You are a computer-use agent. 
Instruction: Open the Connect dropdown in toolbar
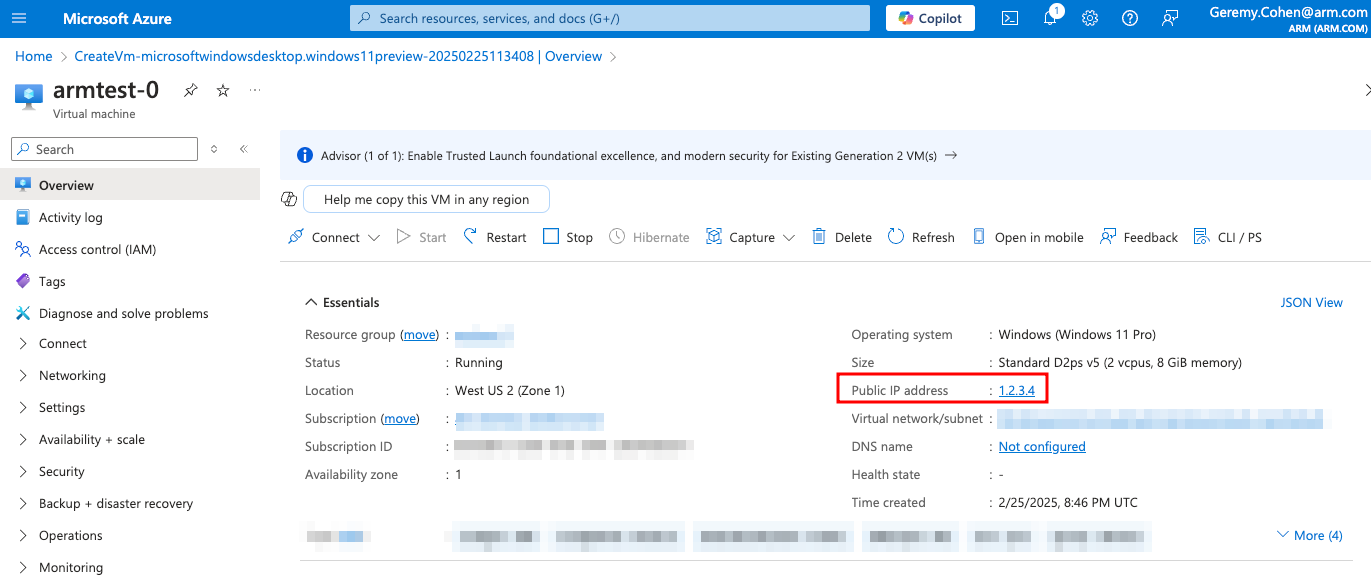click(x=334, y=237)
